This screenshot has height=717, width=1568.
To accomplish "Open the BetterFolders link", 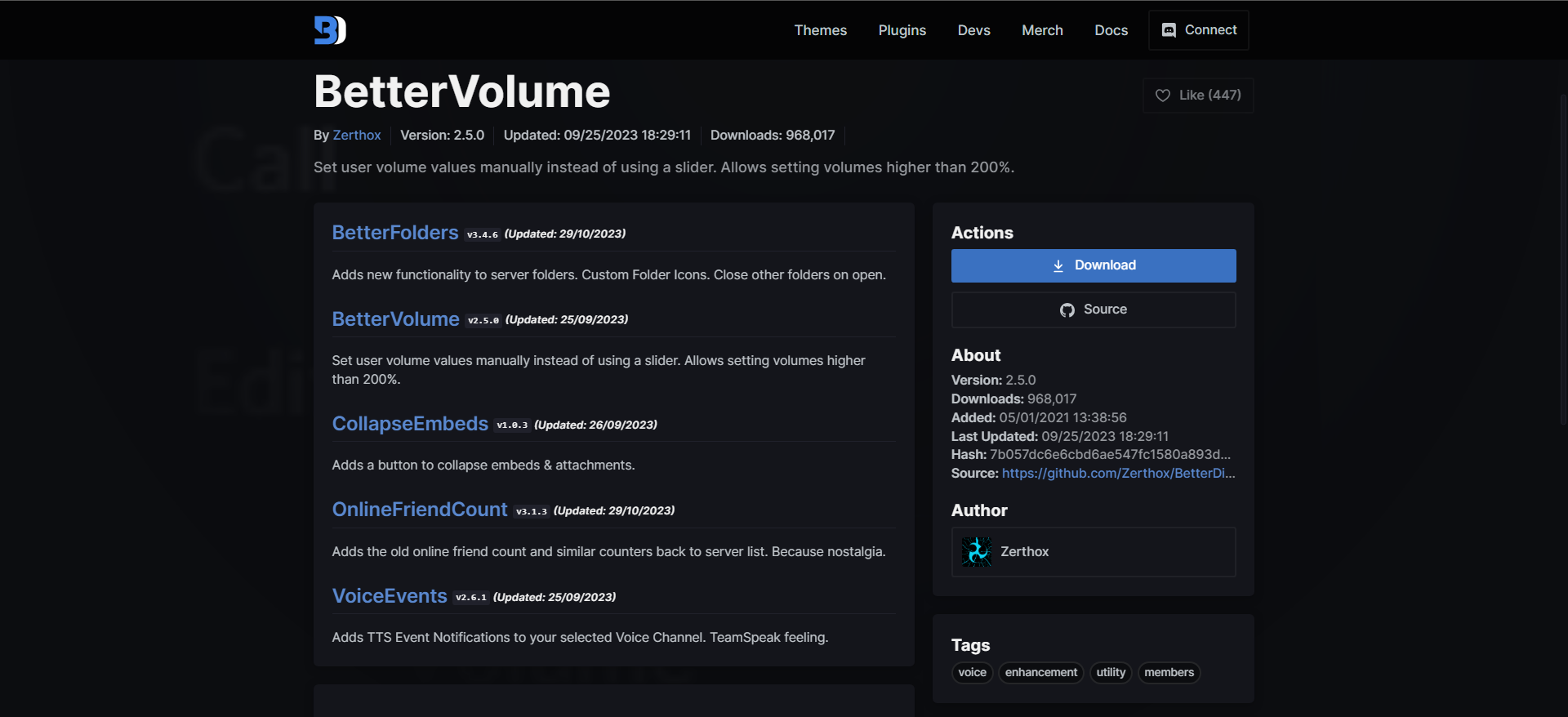I will pos(395,233).
